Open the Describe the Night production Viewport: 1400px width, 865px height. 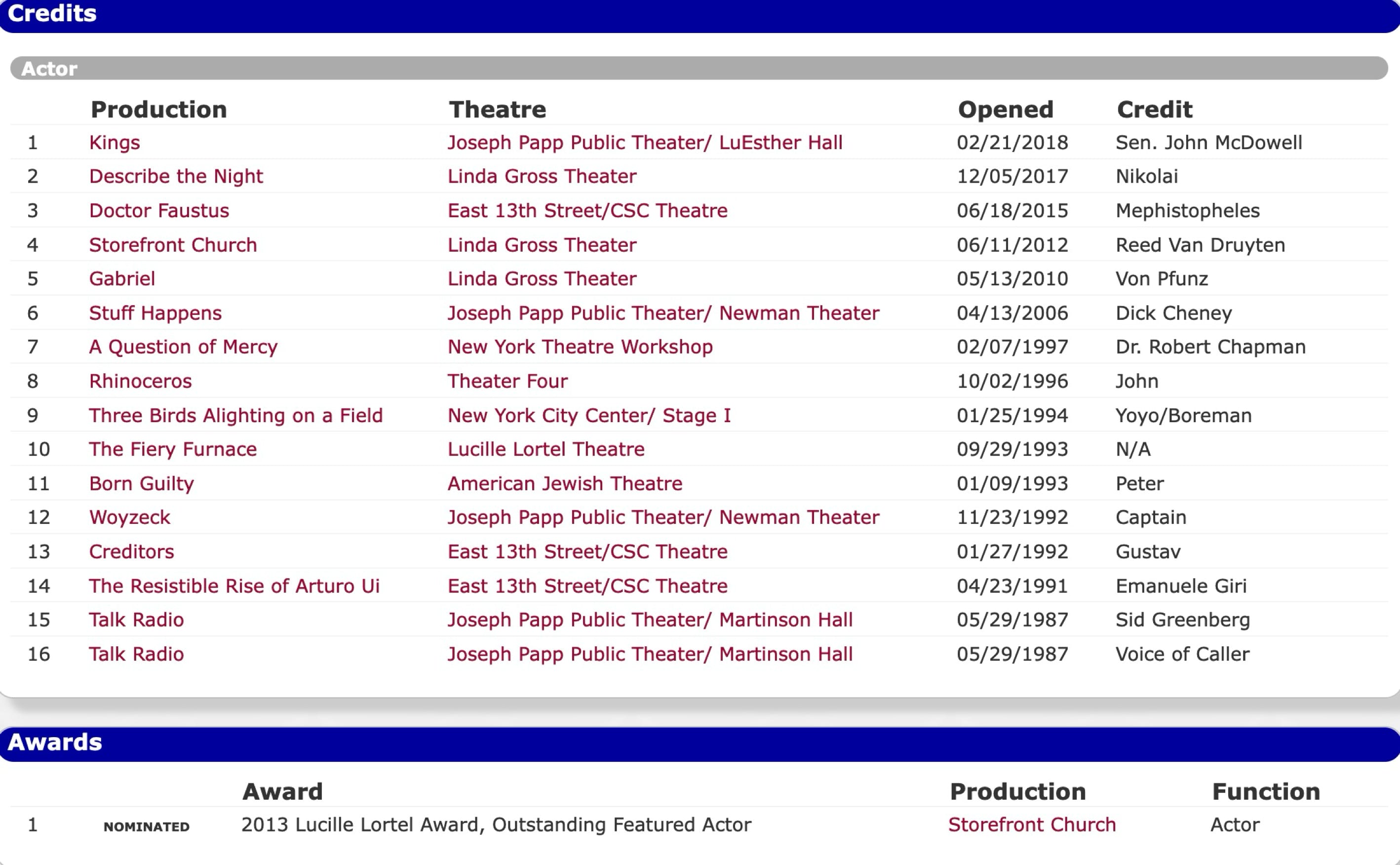(x=176, y=176)
